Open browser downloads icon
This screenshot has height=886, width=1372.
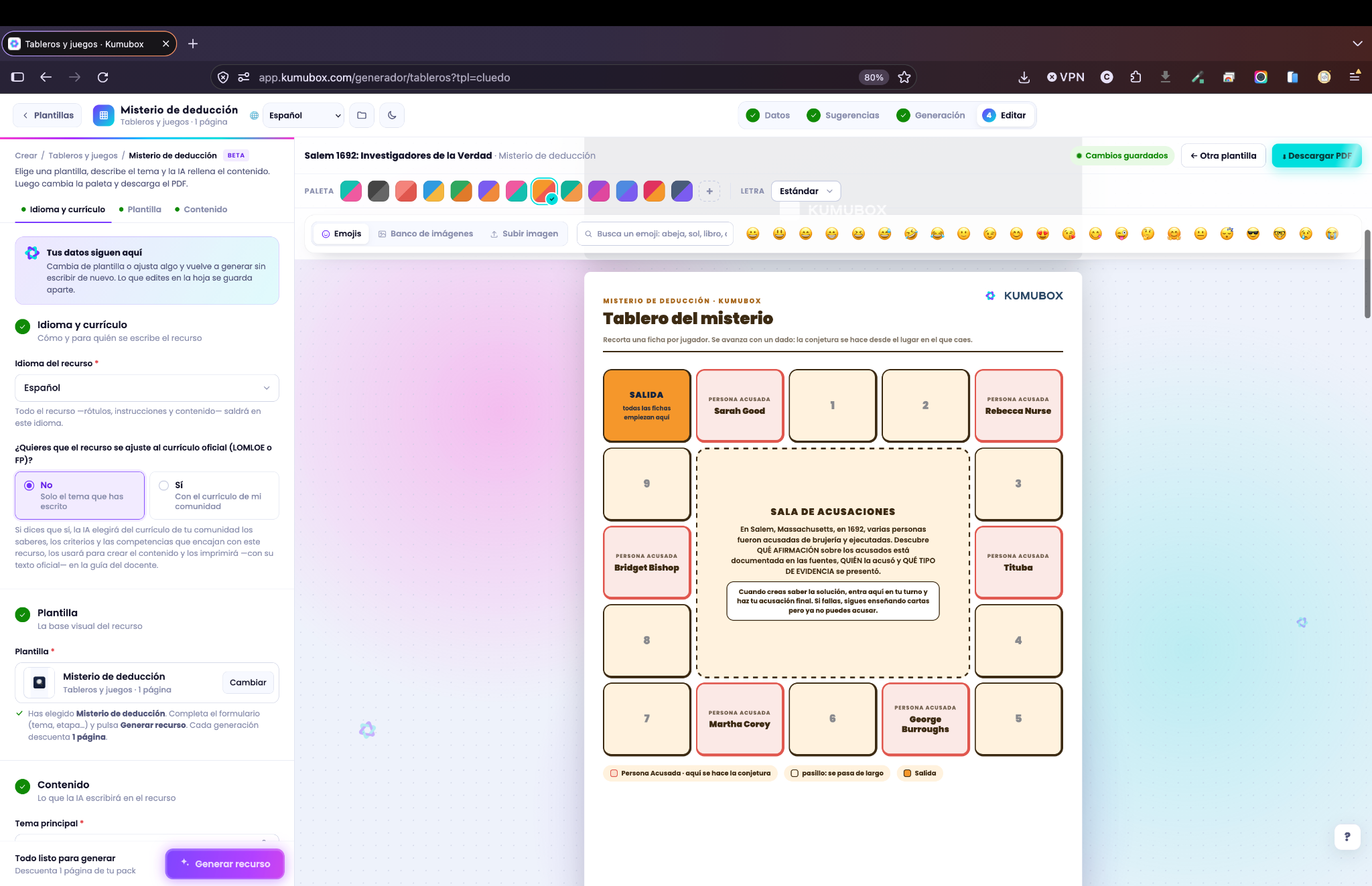pyautogui.click(x=1024, y=77)
